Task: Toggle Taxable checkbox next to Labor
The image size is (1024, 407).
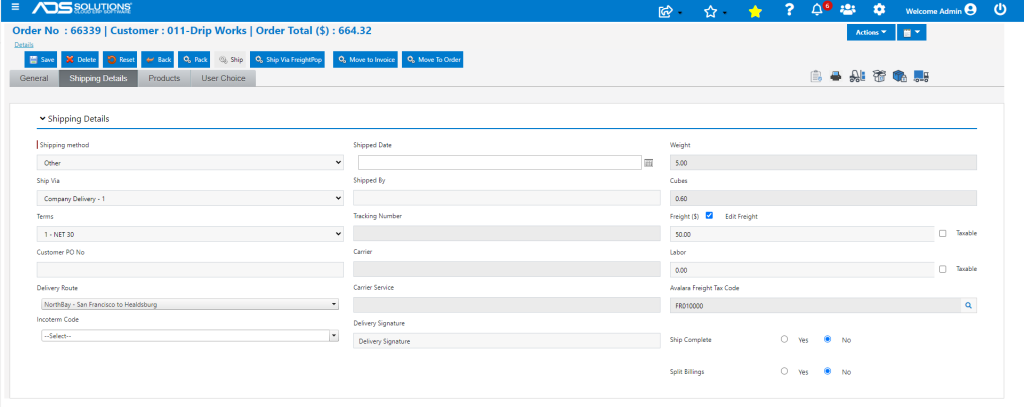Action: point(942,269)
